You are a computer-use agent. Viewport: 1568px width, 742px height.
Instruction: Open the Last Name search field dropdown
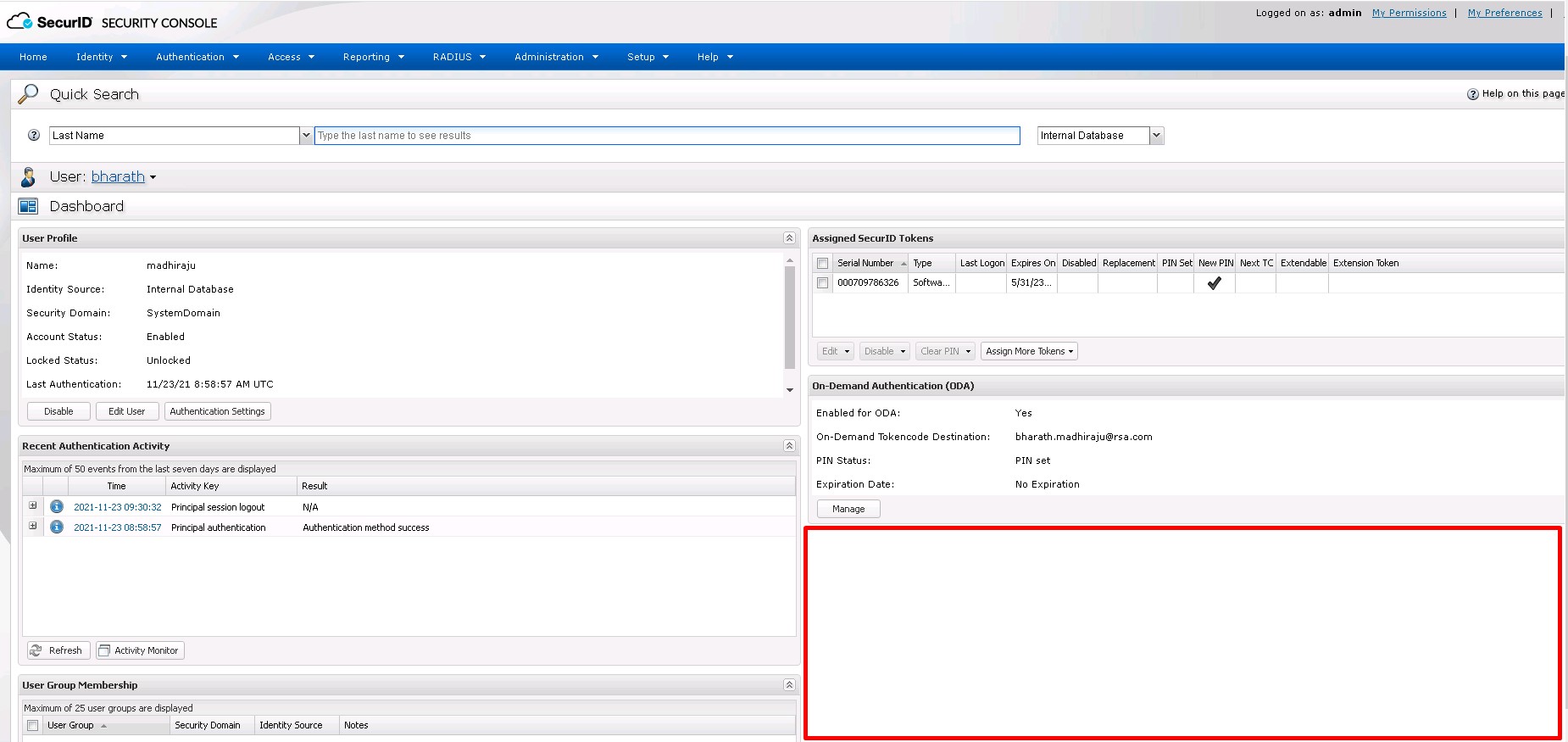click(x=305, y=136)
